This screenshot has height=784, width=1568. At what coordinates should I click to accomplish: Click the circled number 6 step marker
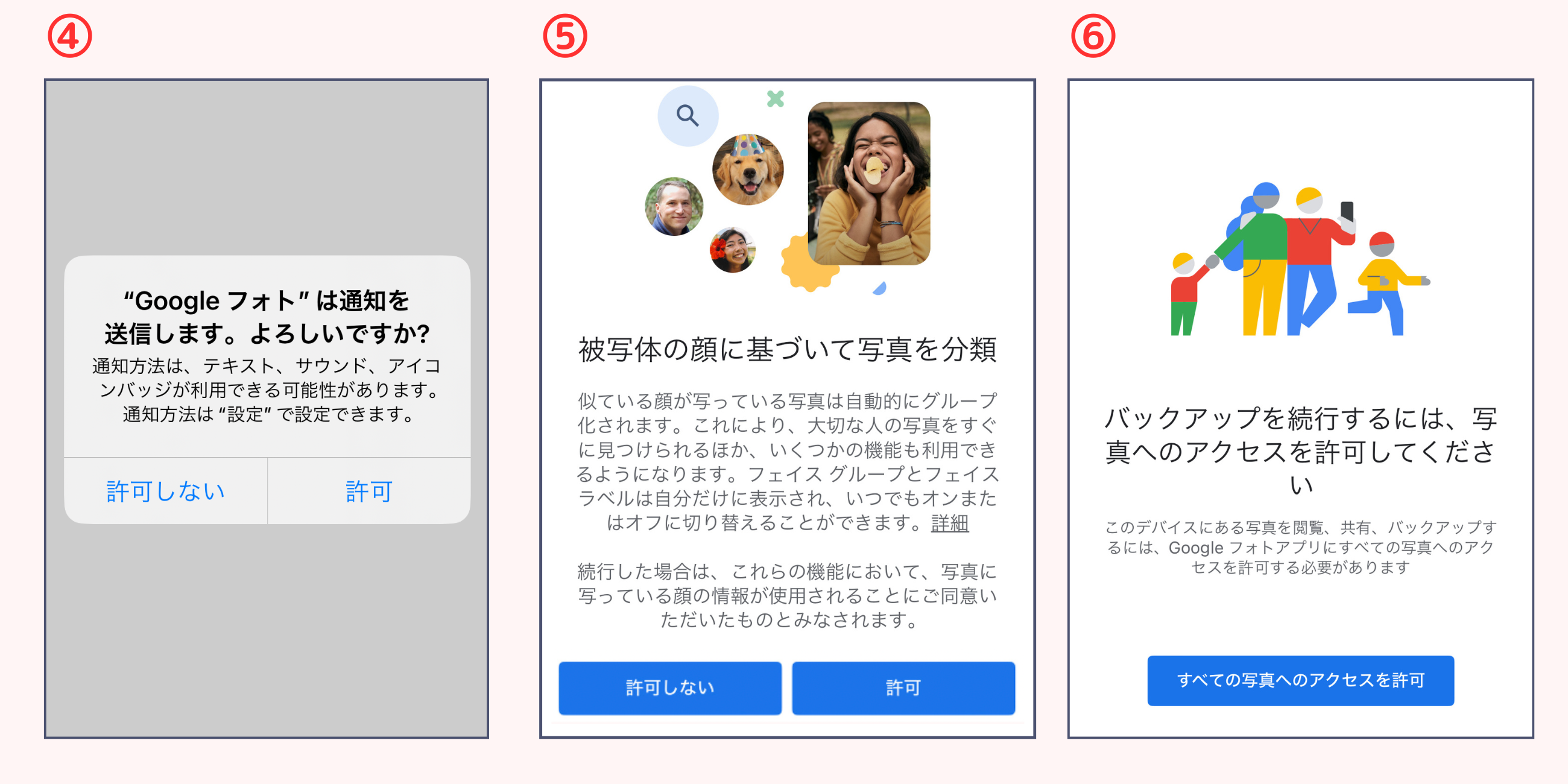point(1093,36)
